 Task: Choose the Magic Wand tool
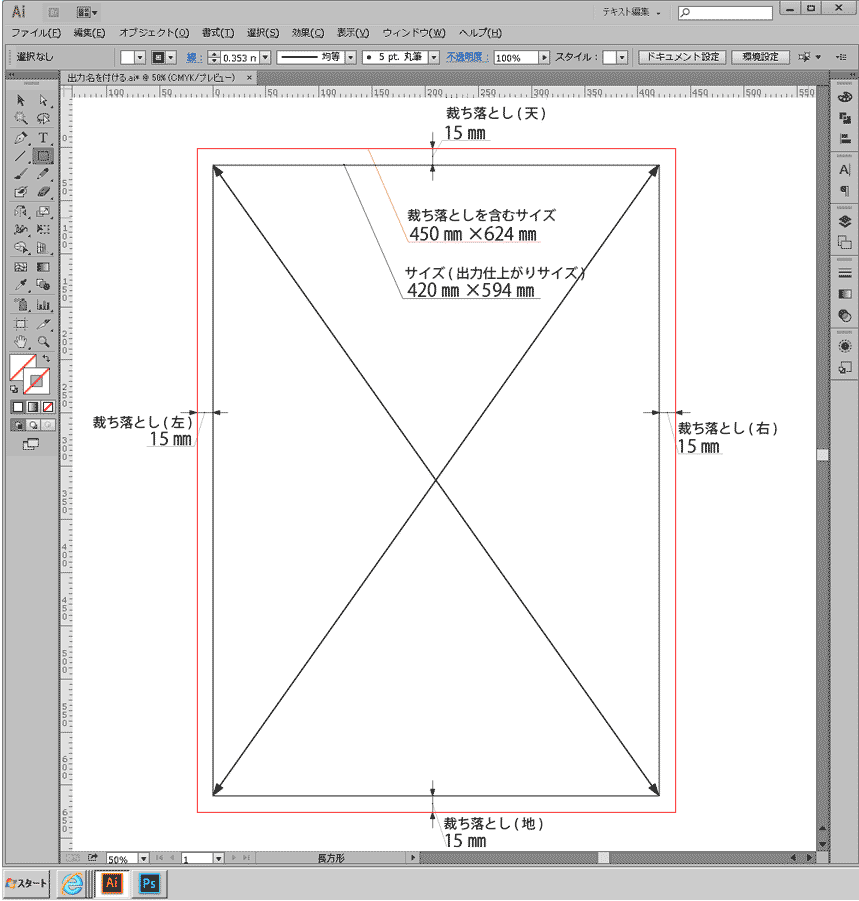pos(21,118)
